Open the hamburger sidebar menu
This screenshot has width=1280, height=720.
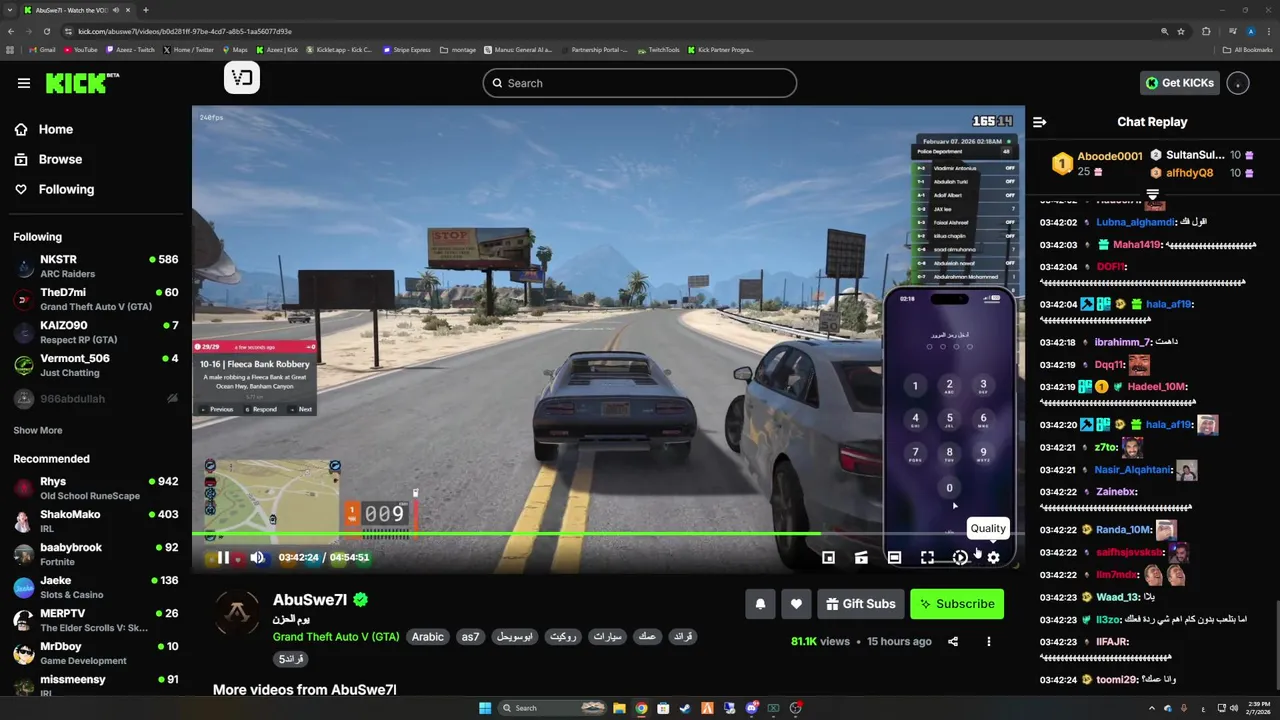(24, 83)
